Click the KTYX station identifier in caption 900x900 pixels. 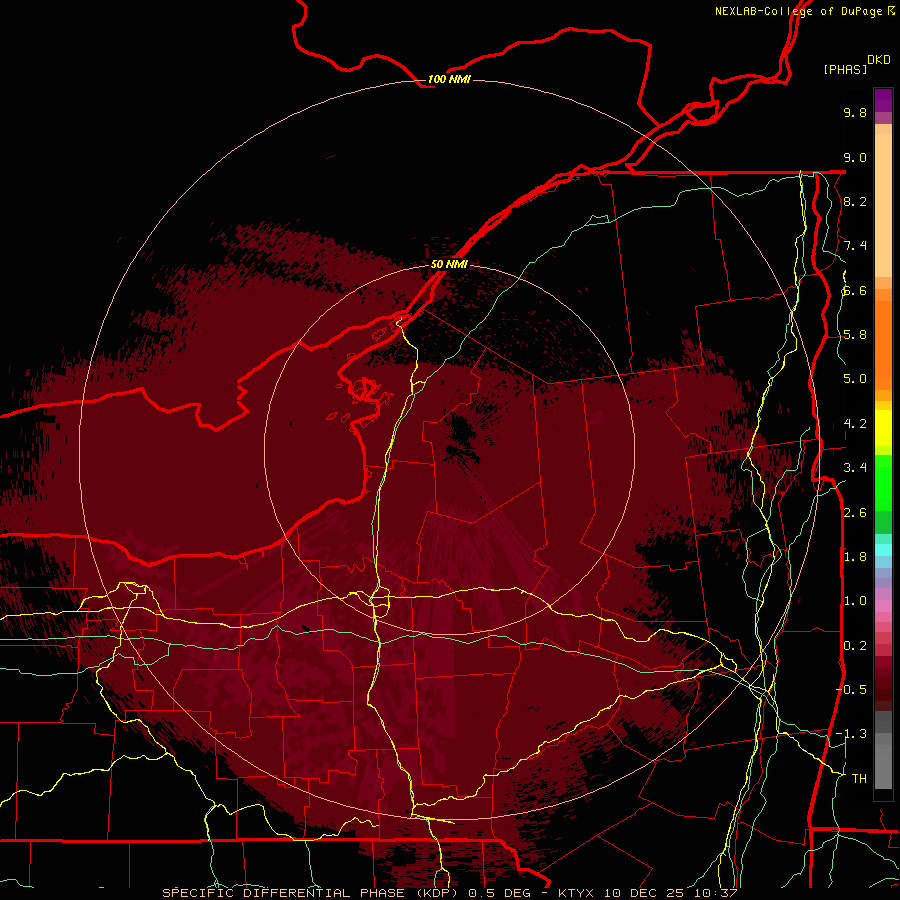pyautogui.click(x=577, y=893)
